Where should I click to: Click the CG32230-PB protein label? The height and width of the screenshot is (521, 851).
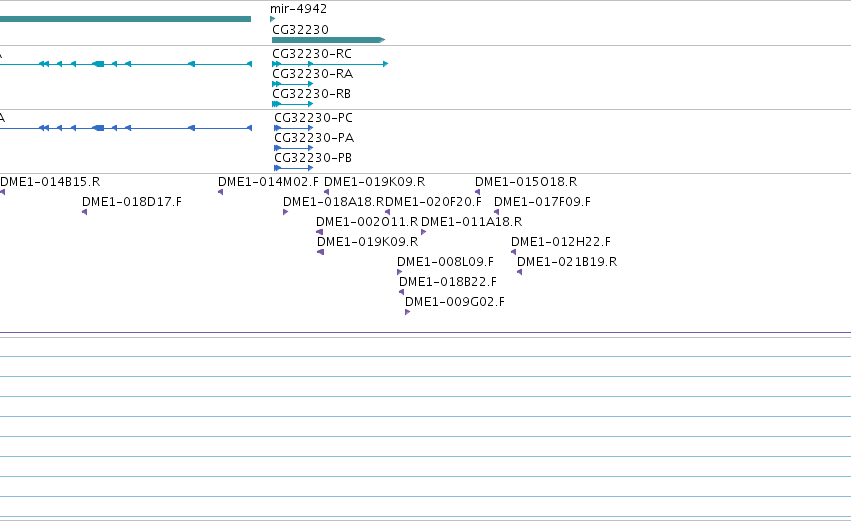pos(313,158)
